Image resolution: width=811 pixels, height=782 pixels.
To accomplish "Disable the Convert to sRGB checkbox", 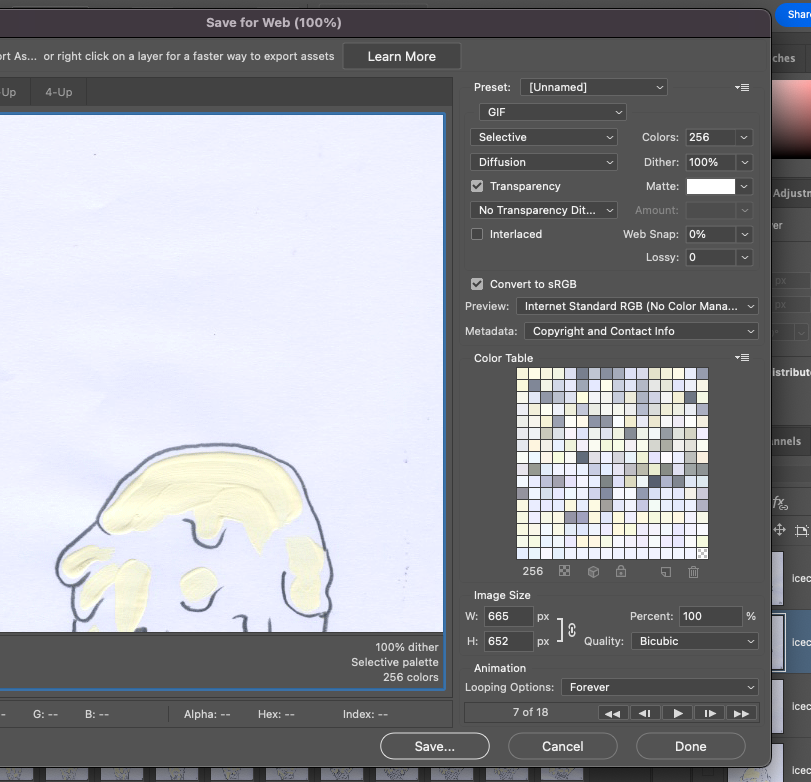I will (477, 284).
